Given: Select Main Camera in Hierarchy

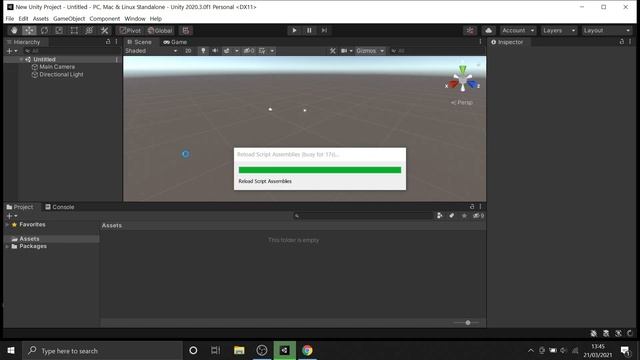Looking at the screenshot, I should (x=57, y=67).
